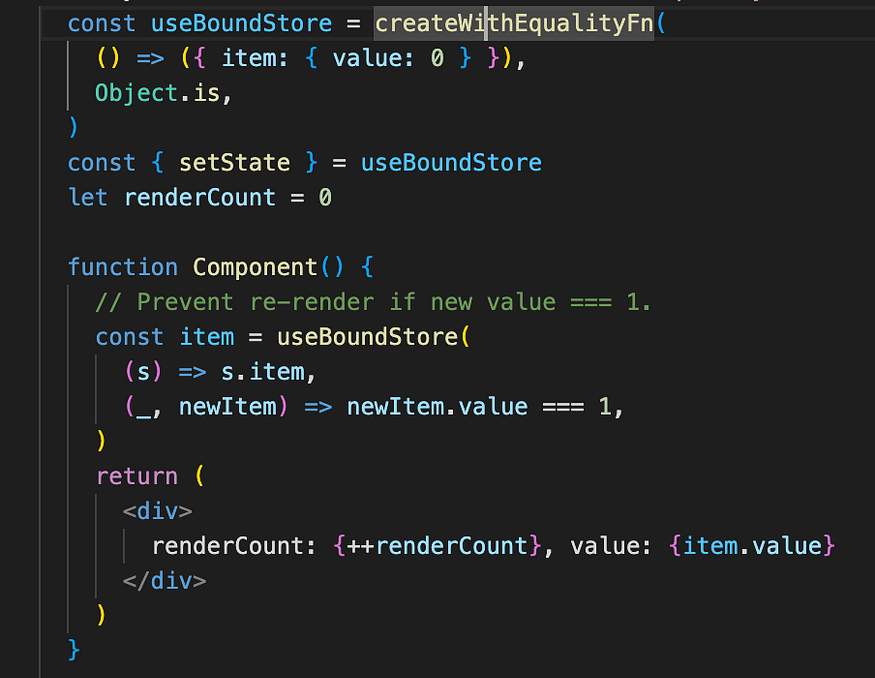The image size is (875, 678).
Task: Click newItem.value in the comparison expression
Action: coord(437,407)
